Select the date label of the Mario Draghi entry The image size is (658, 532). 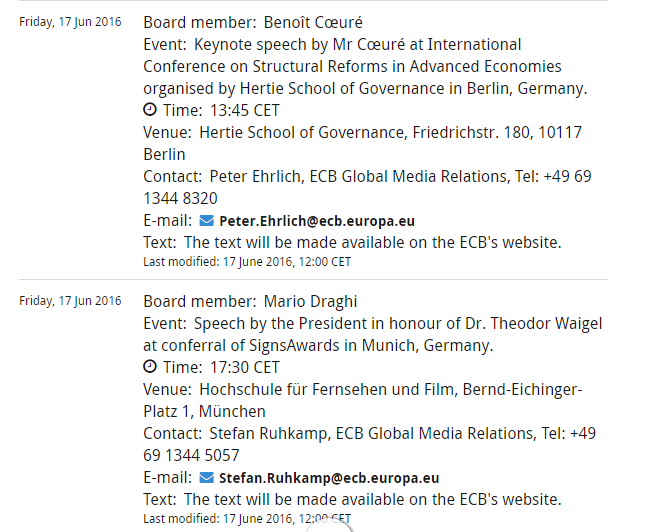click(70, 301)
